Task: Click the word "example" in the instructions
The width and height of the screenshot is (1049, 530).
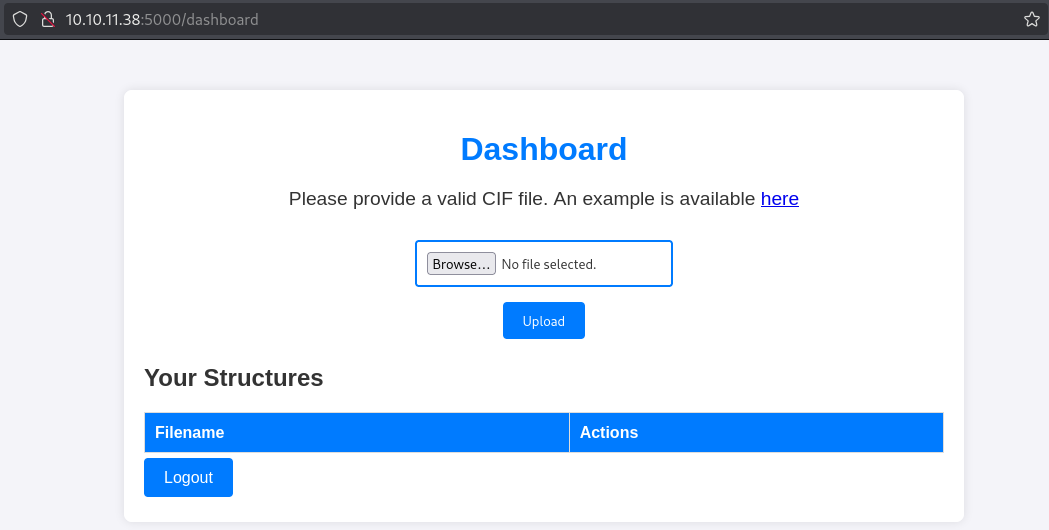Action: coord(619,199)
